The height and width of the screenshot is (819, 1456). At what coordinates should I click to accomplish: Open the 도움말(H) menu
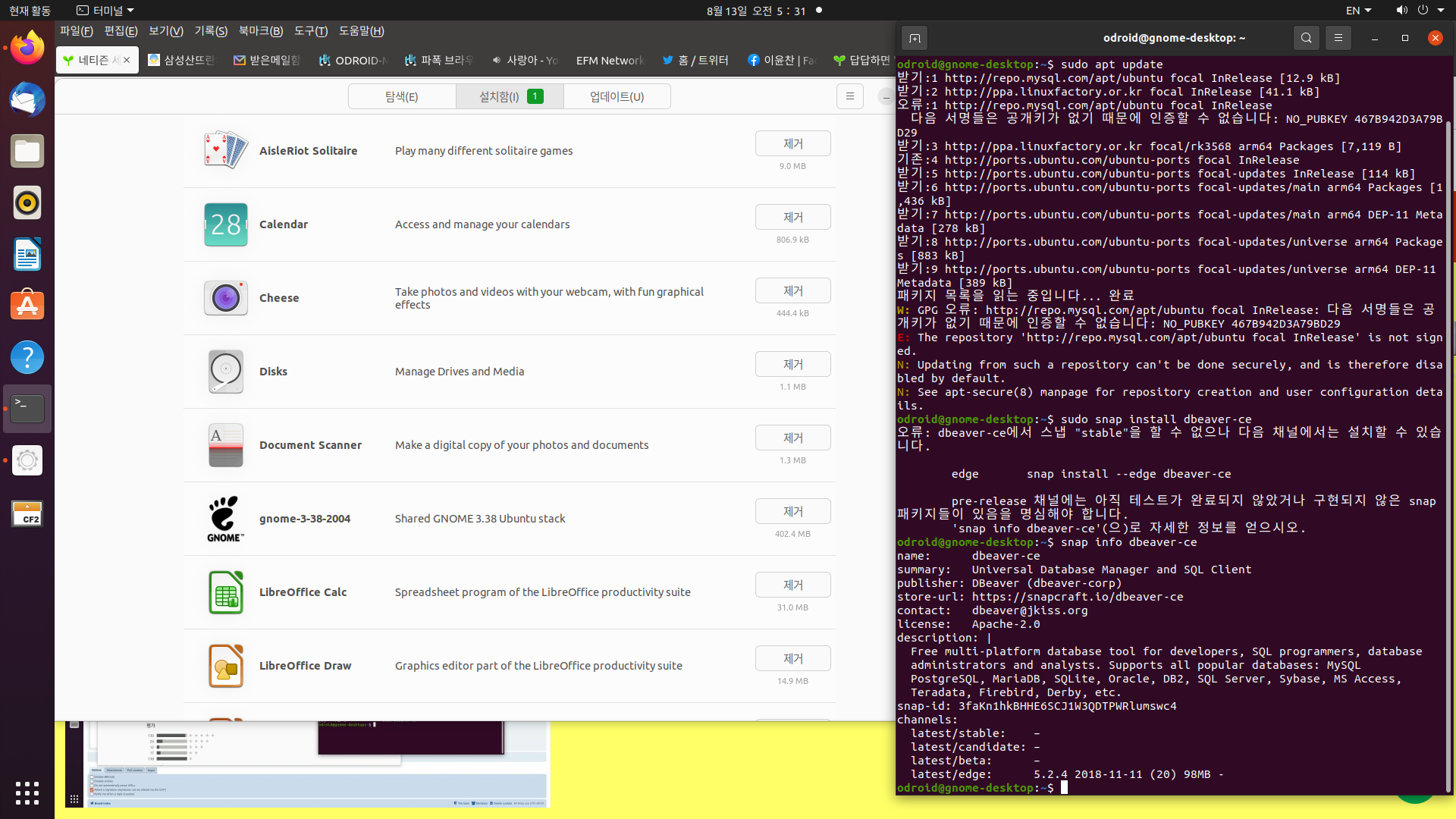point(361,31)
